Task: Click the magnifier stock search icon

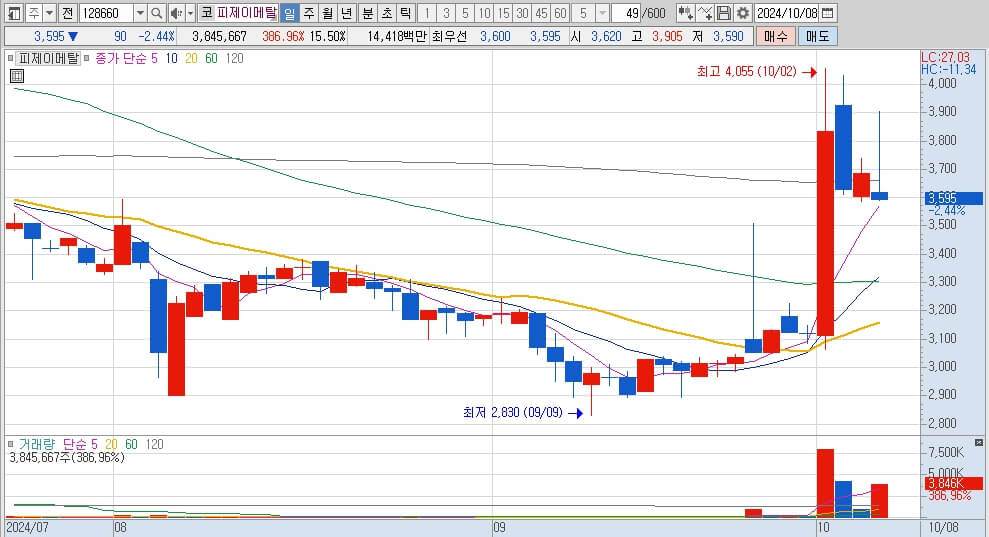Action: click(156, 13)
